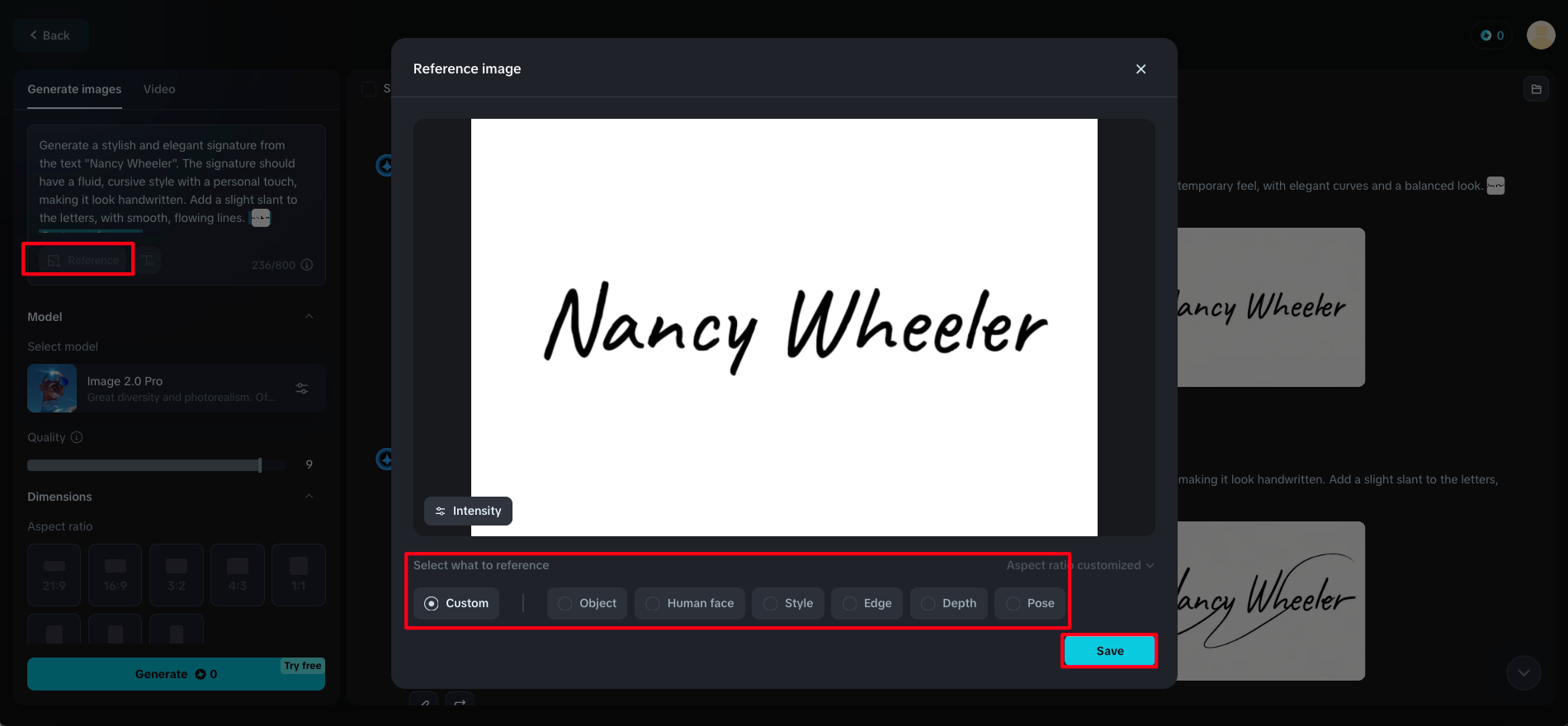The height and width of the screenshot is (726, 1568).
Task: Open the user profile avatar
Action: (1540, 35)
